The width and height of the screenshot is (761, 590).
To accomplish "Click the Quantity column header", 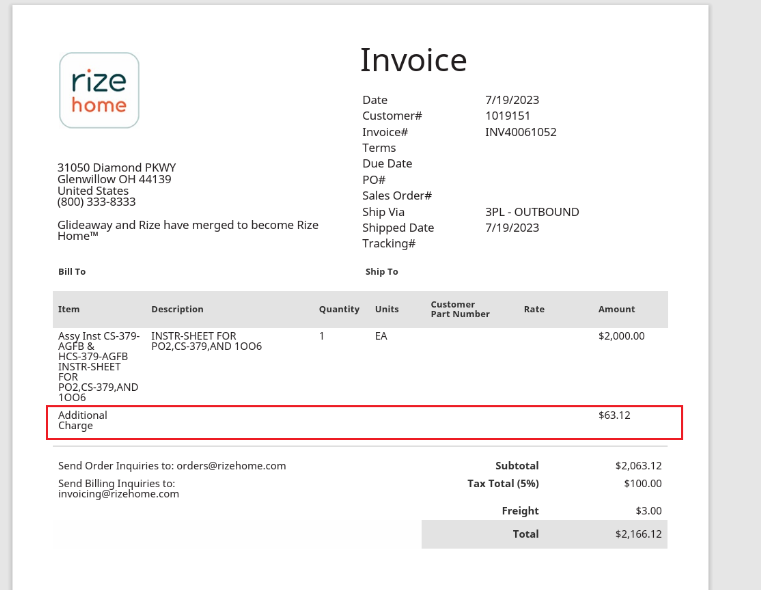I will tap(339, 309).
